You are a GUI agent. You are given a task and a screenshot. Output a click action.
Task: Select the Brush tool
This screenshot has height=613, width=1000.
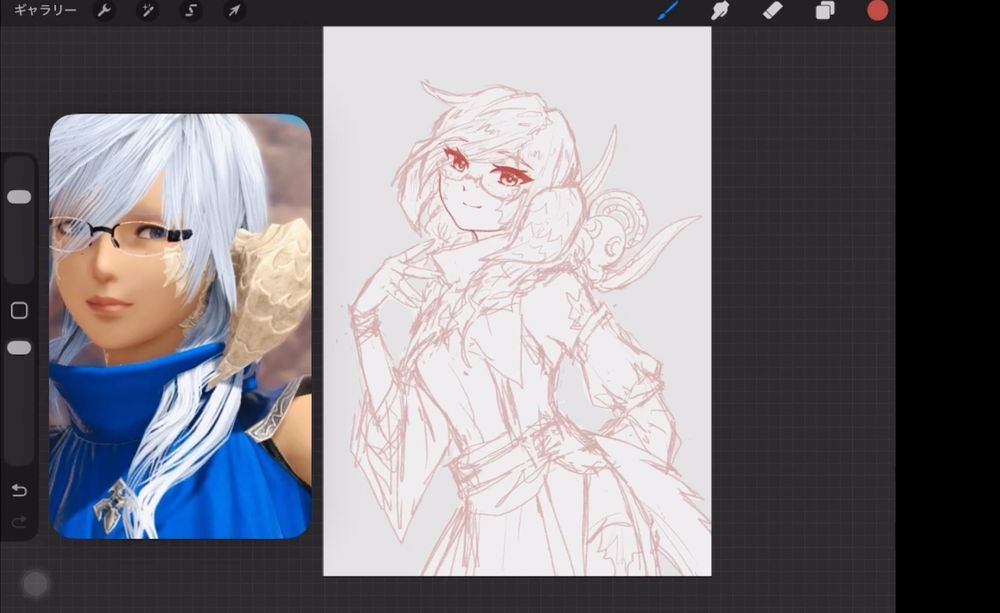tap(668, 10)
